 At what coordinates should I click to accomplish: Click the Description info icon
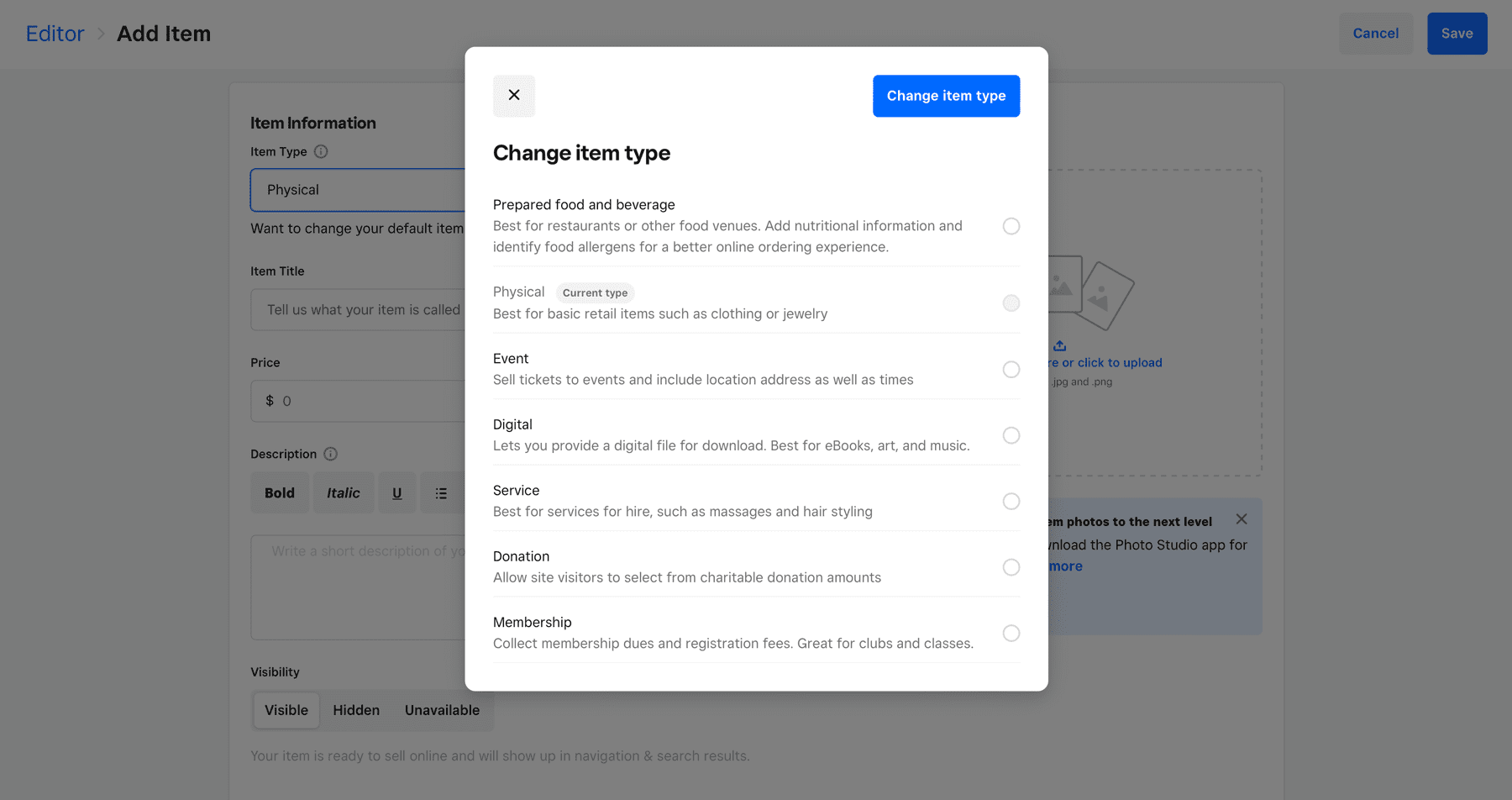point(331,455)
